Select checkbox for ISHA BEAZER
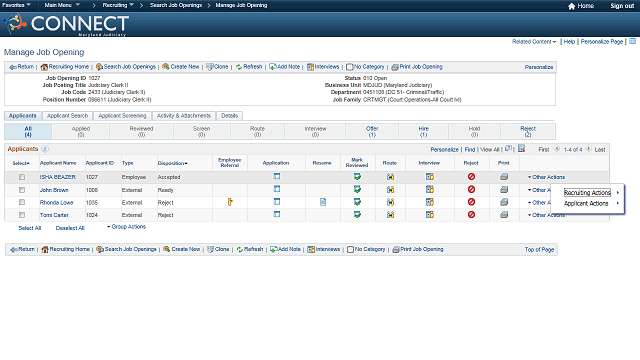Screen dimensions: 640x360 tap(22, 177)
